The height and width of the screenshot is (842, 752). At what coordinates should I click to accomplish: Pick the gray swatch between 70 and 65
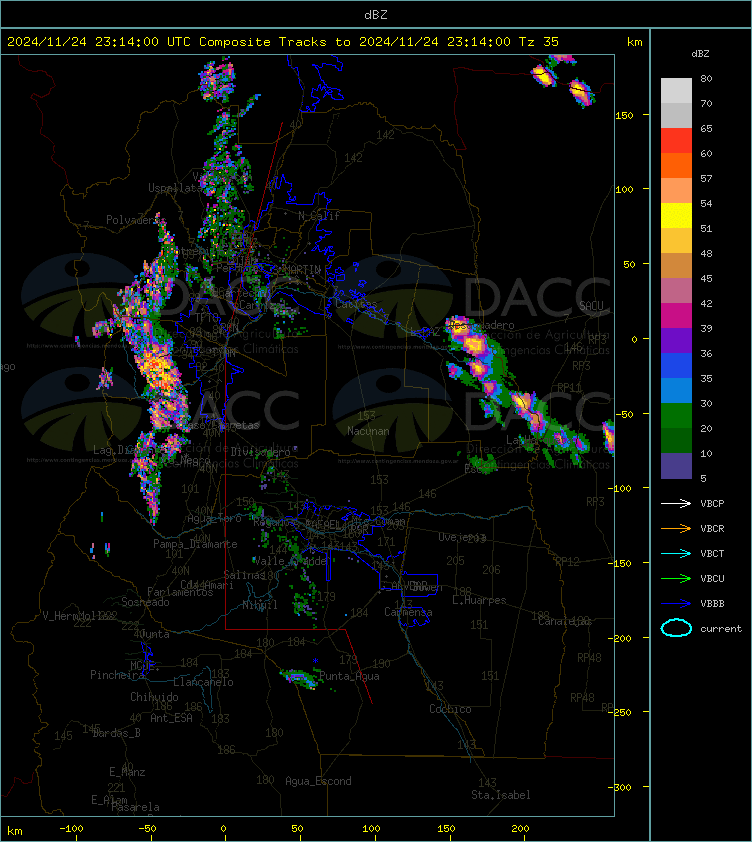click(676, 115)
